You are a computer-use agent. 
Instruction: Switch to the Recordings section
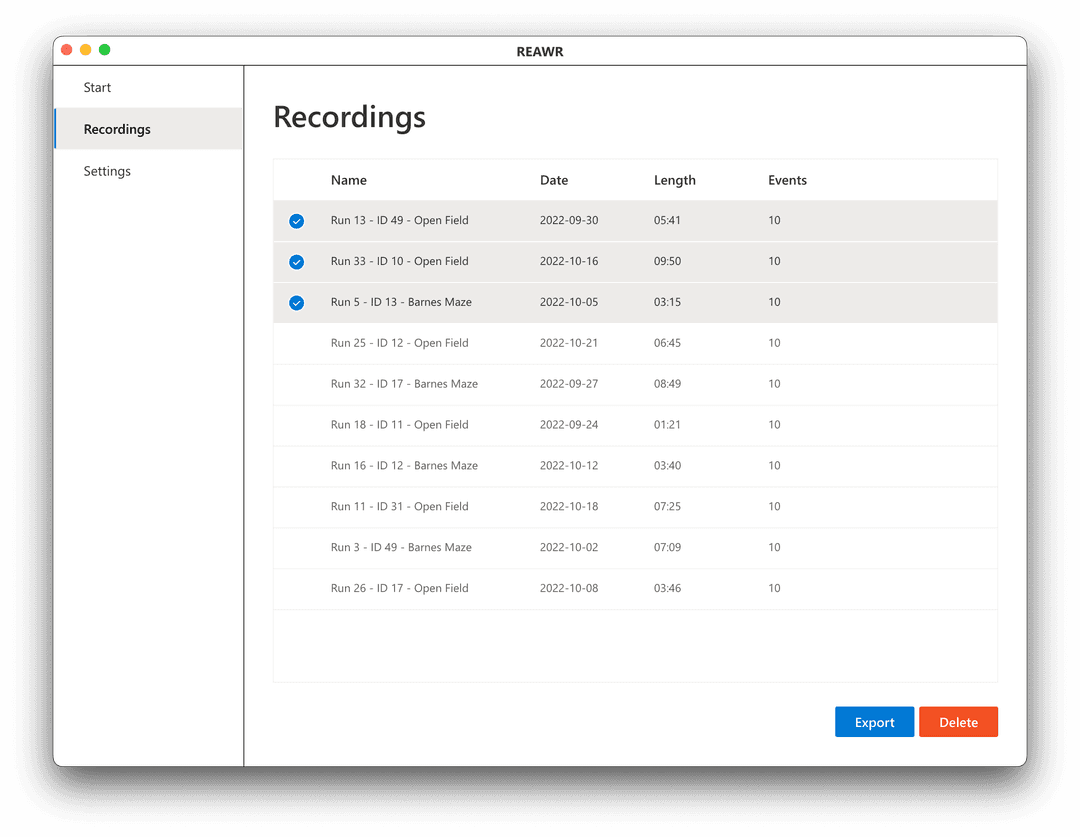point(117,129)
